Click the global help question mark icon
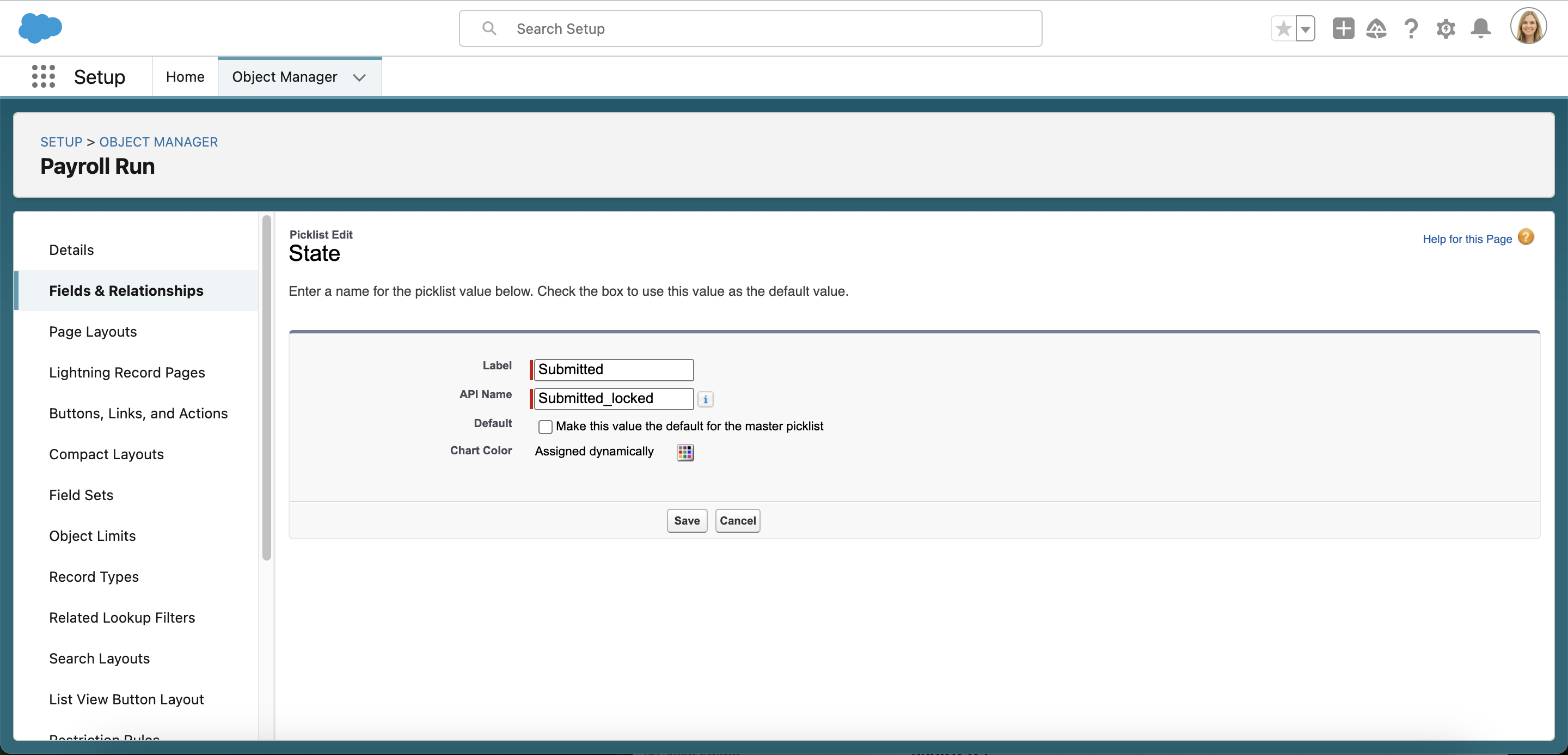Screen dimensions: 1568x755 (x=1411, y=28)
